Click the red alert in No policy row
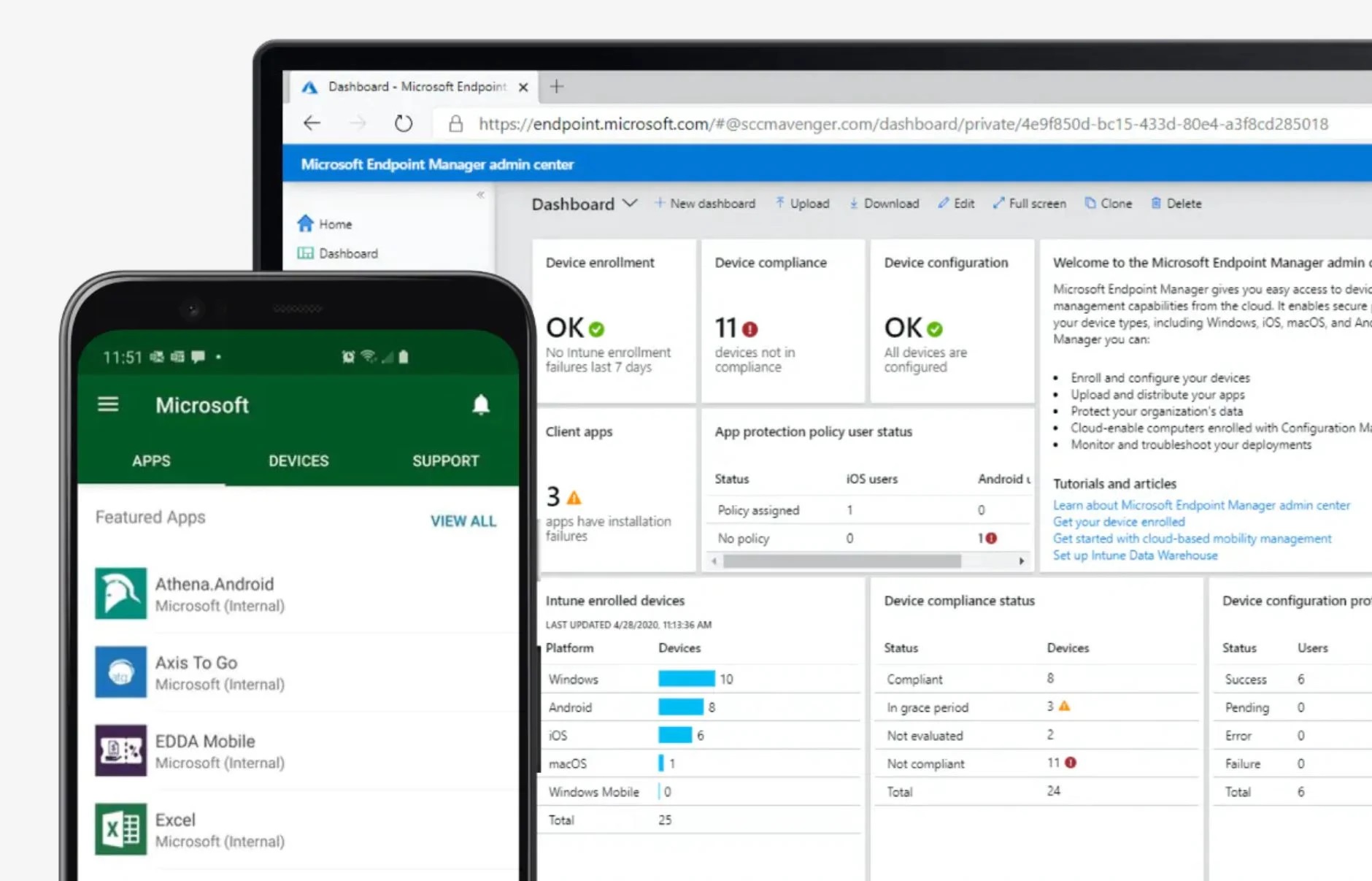Screen dimensions: 1372x881 tap(990, 538)
